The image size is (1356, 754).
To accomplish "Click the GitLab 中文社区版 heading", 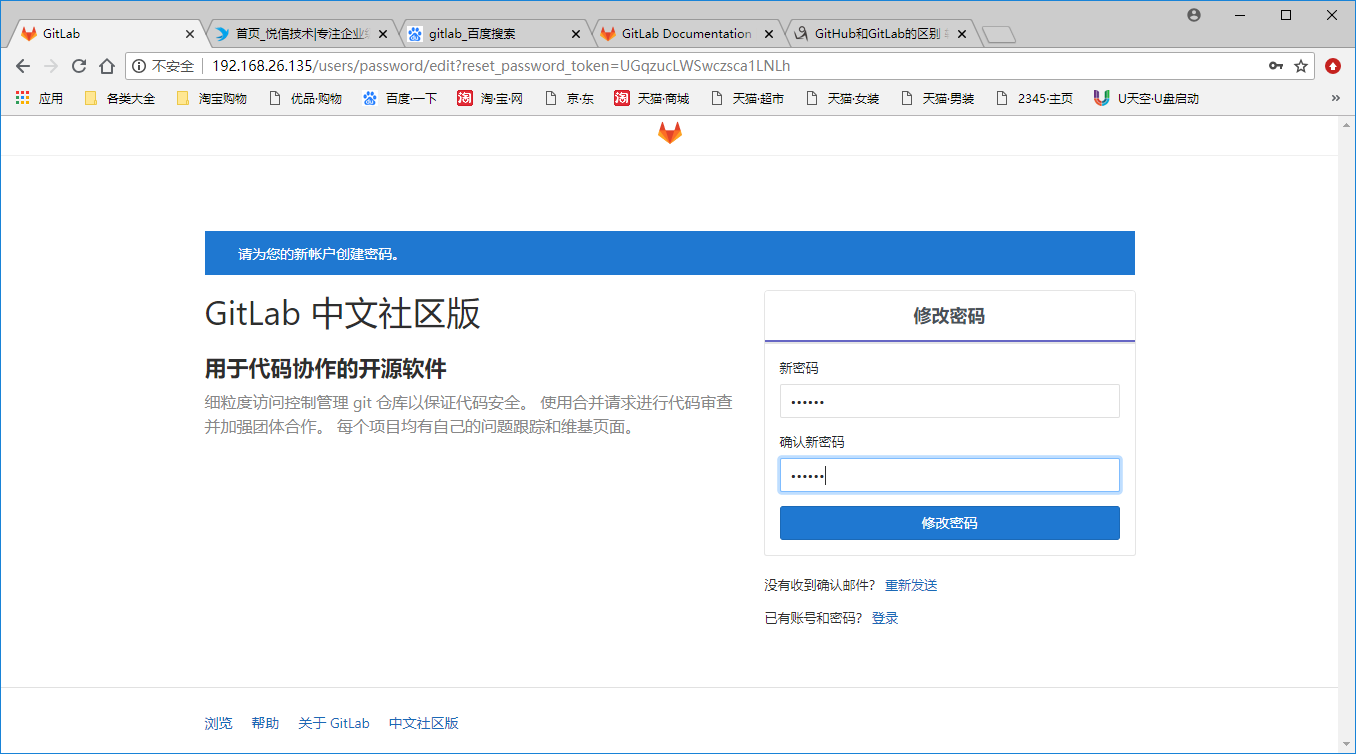I will (342, 313).
